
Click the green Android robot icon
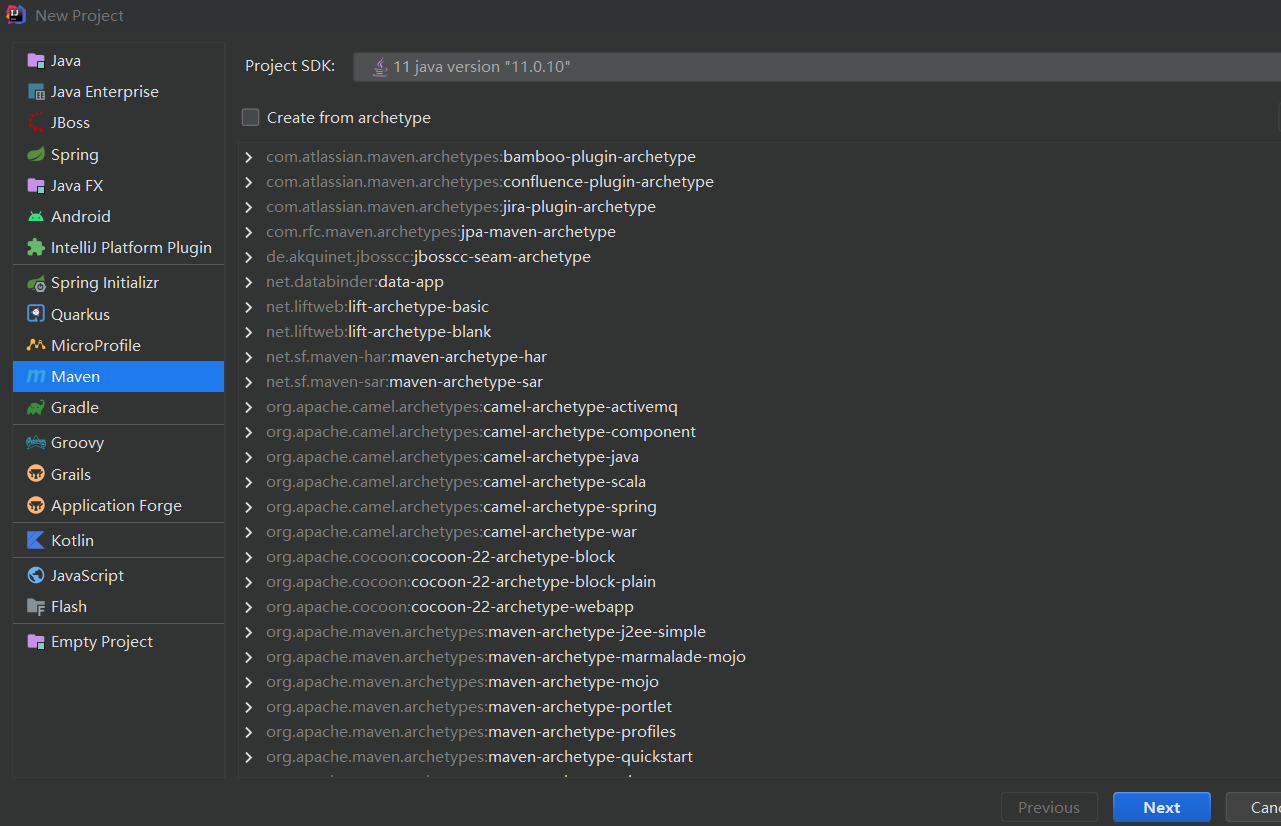tap(36, 217)
